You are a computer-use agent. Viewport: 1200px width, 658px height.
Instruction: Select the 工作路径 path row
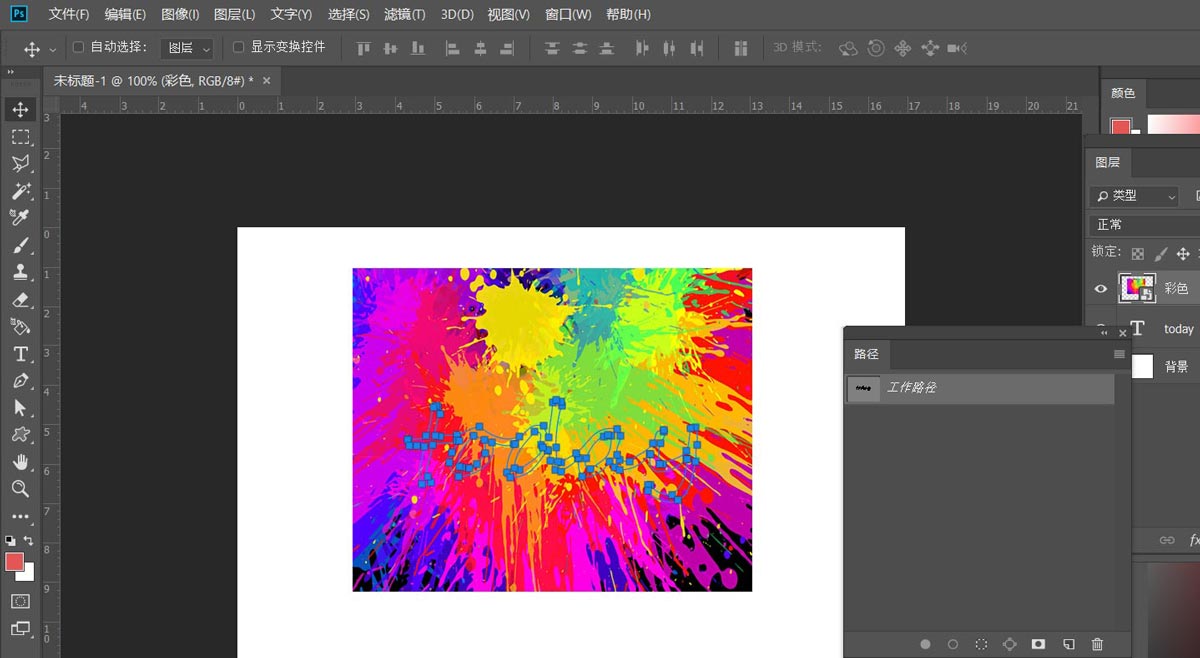click(x=979, y=388)
